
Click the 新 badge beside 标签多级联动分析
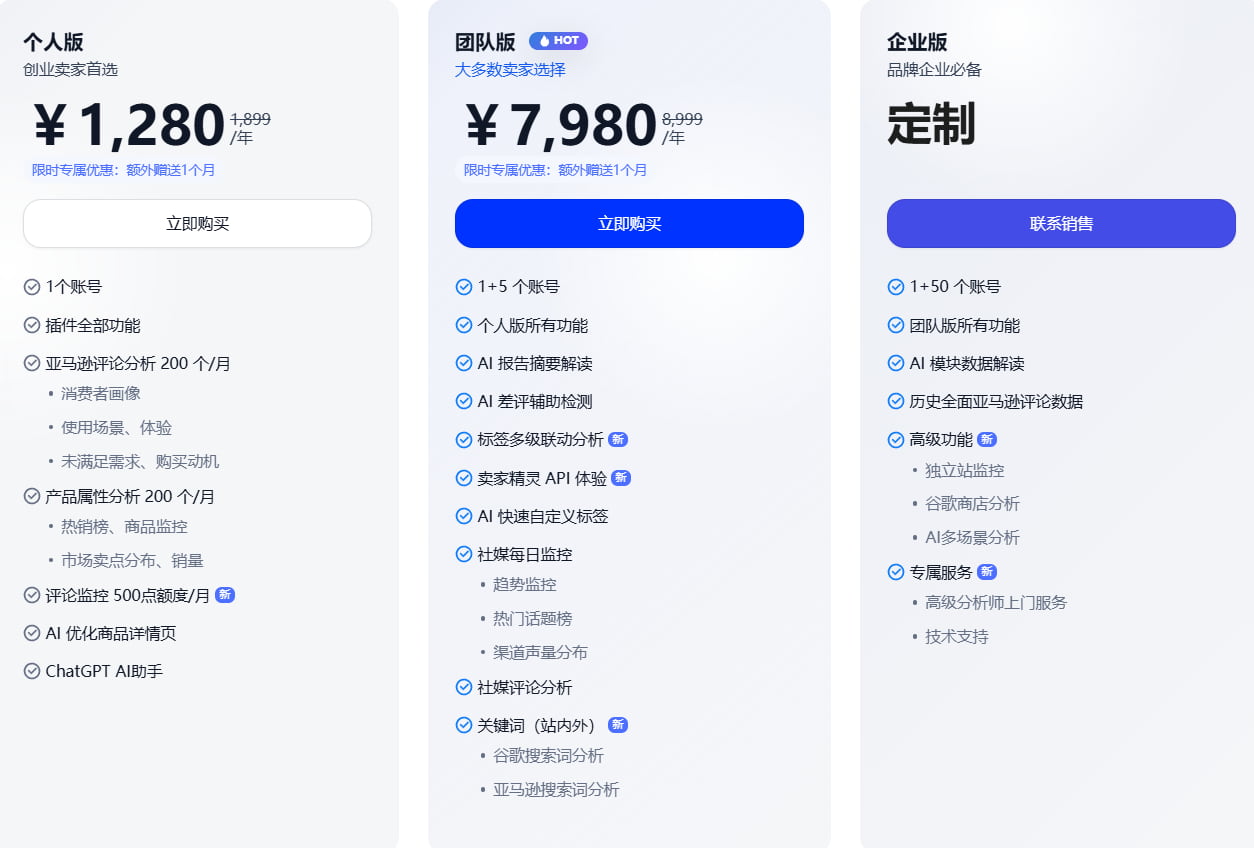click(x=618, y=439)
